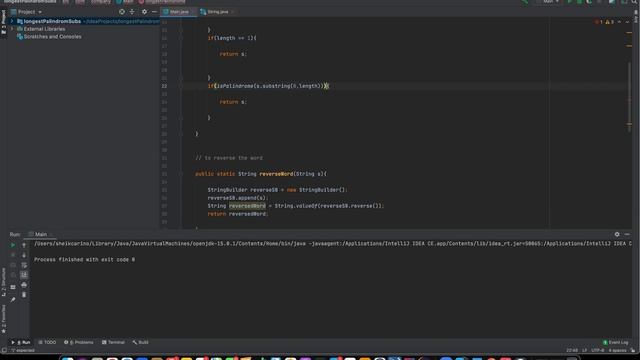
Task: Switch to the Main.java editor tab
Action: tap(179, 12)
